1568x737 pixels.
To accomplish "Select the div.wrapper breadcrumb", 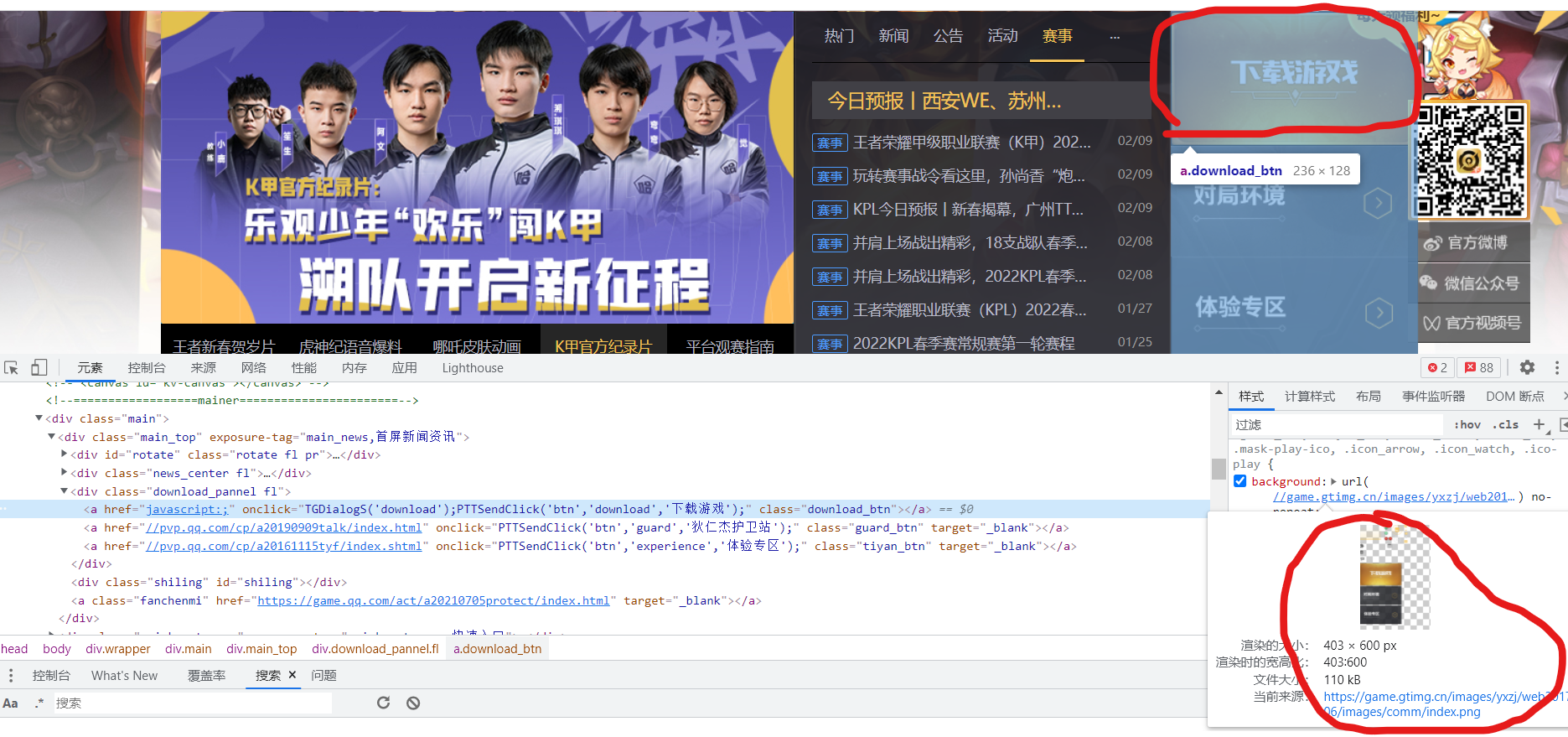I will pos(118,648).
